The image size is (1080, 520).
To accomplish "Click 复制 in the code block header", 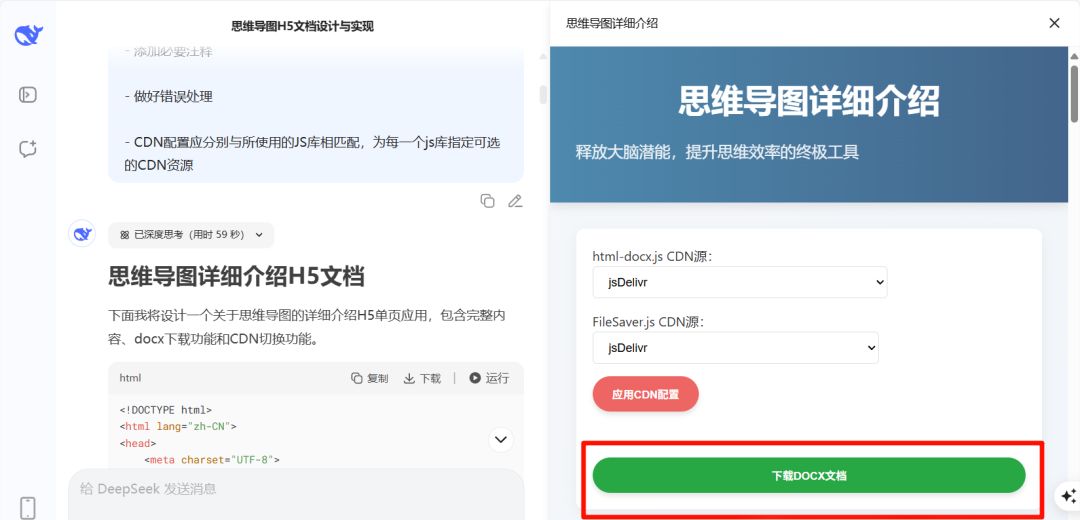I will tap(369, 378).
